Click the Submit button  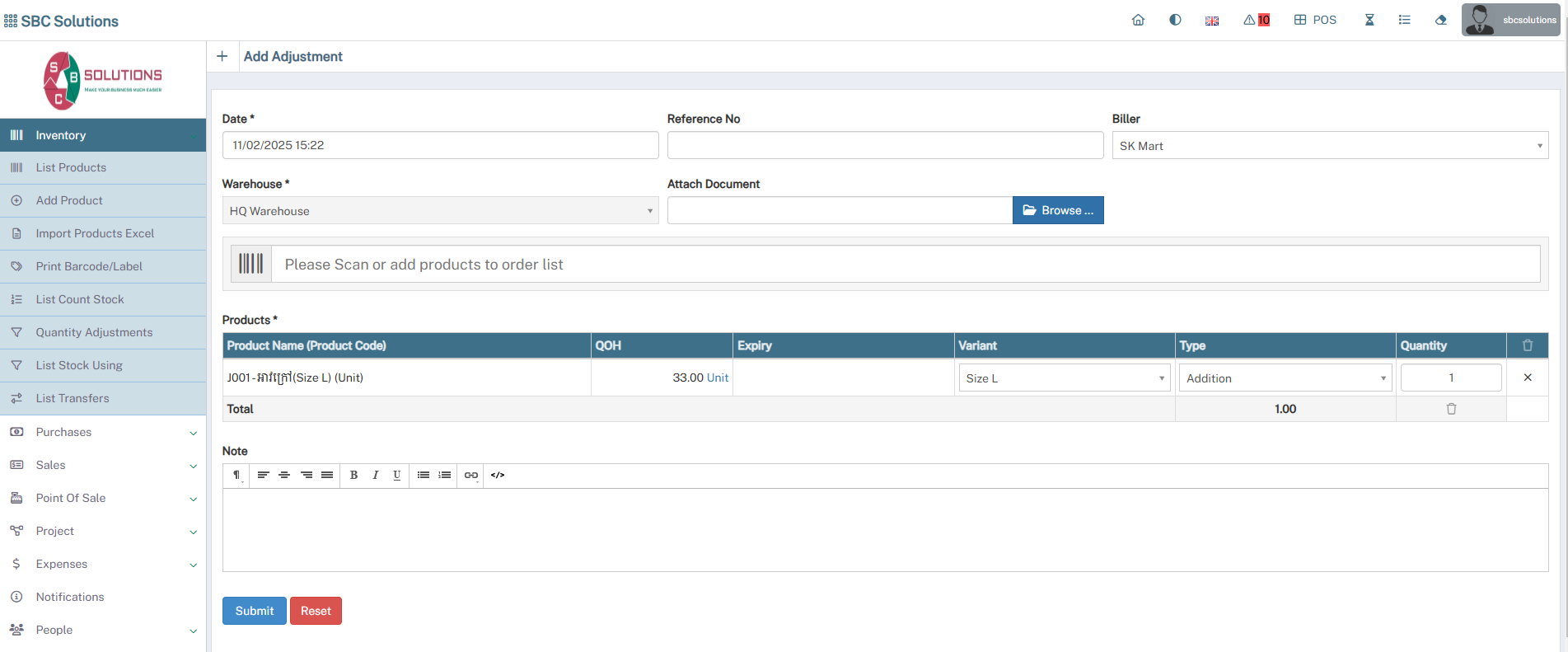pyautogui.click(x=254, y=611)
